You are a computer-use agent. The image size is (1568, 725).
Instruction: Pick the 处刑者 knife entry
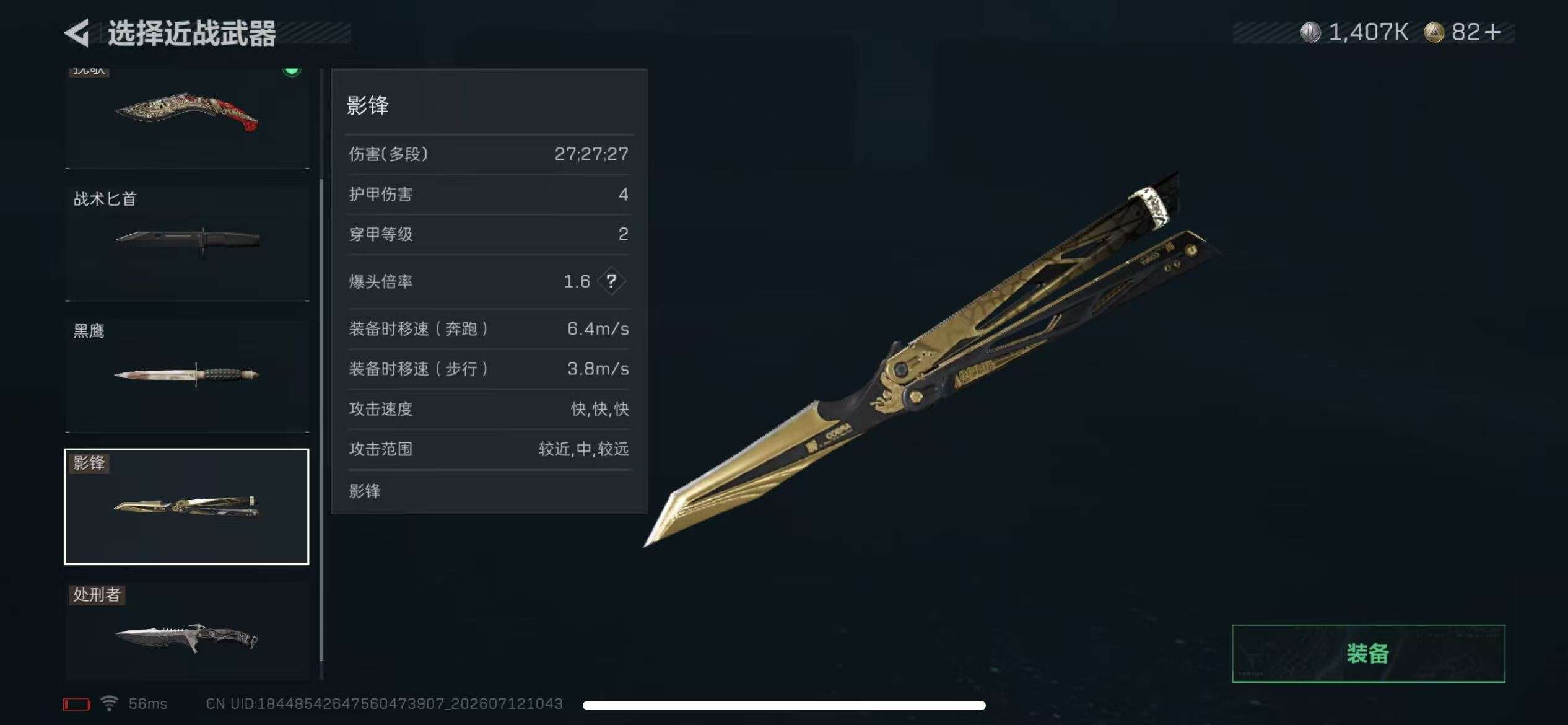coord(187,631)
